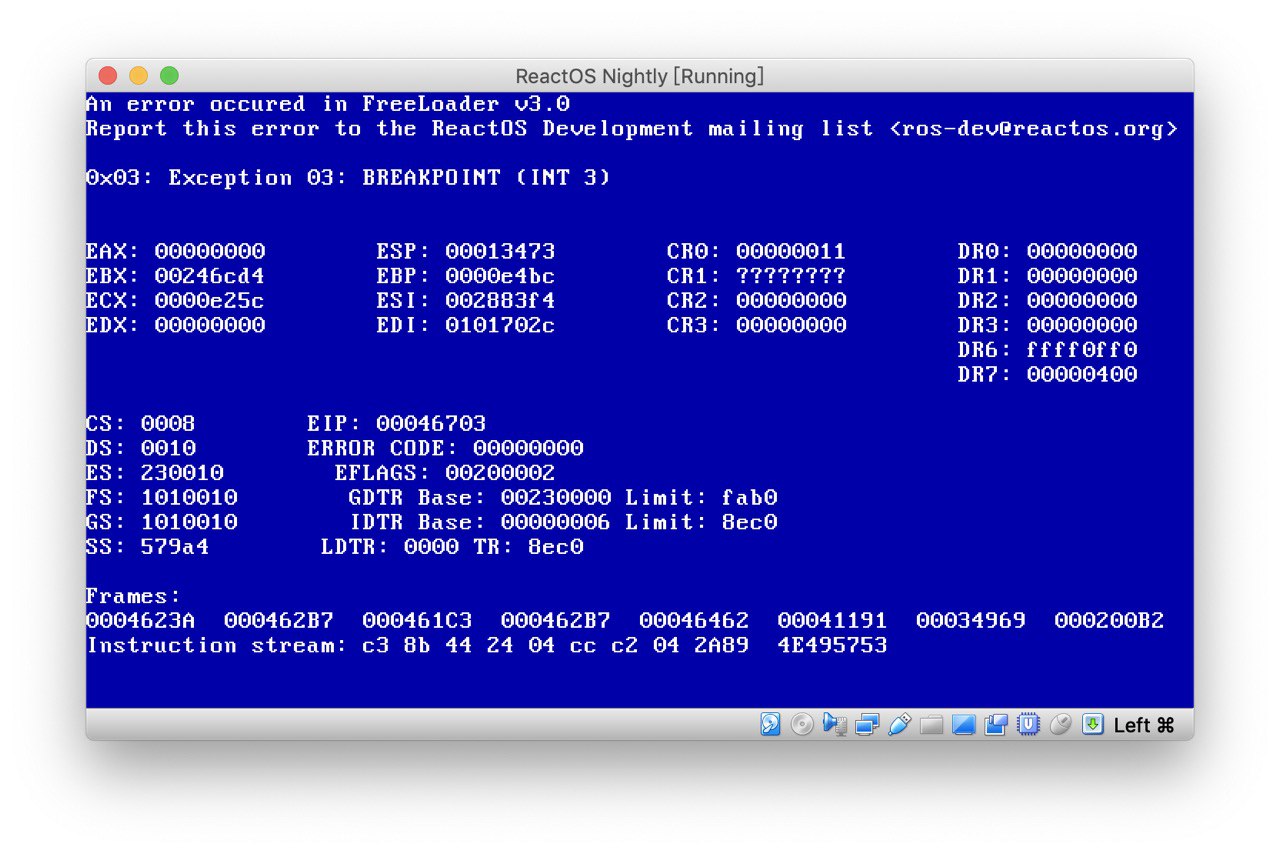Click the GDTR Base value 00230000
Viewport: 1280px width, 854px height.
(x=556, y=497)
